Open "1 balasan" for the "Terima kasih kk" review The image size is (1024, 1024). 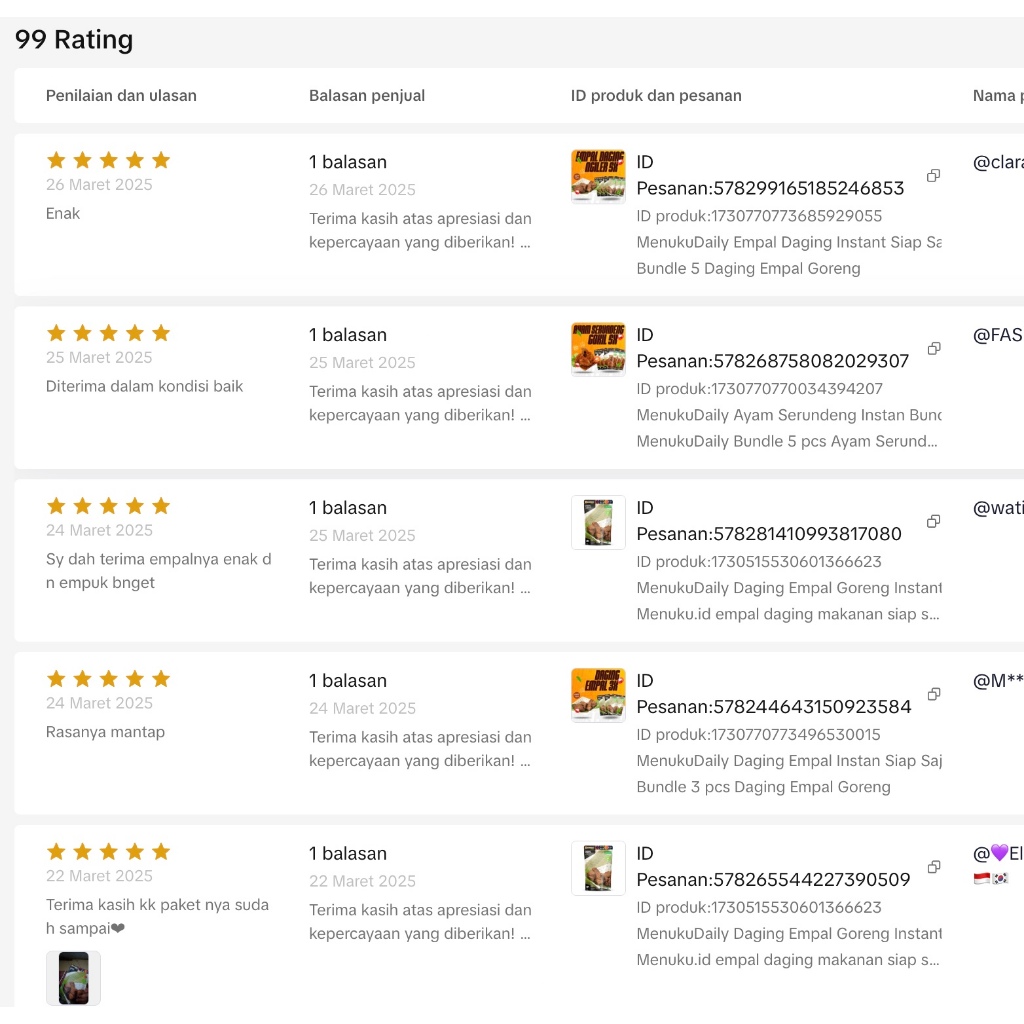[348, 854]
